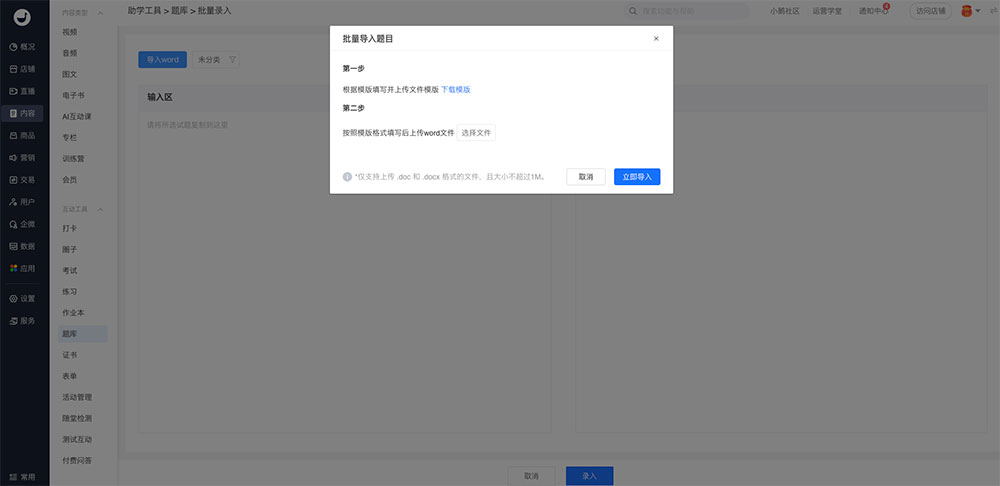Click the 下载模版 download template link
Viewport: 1000px width, 486px height.
pos(456,90)
